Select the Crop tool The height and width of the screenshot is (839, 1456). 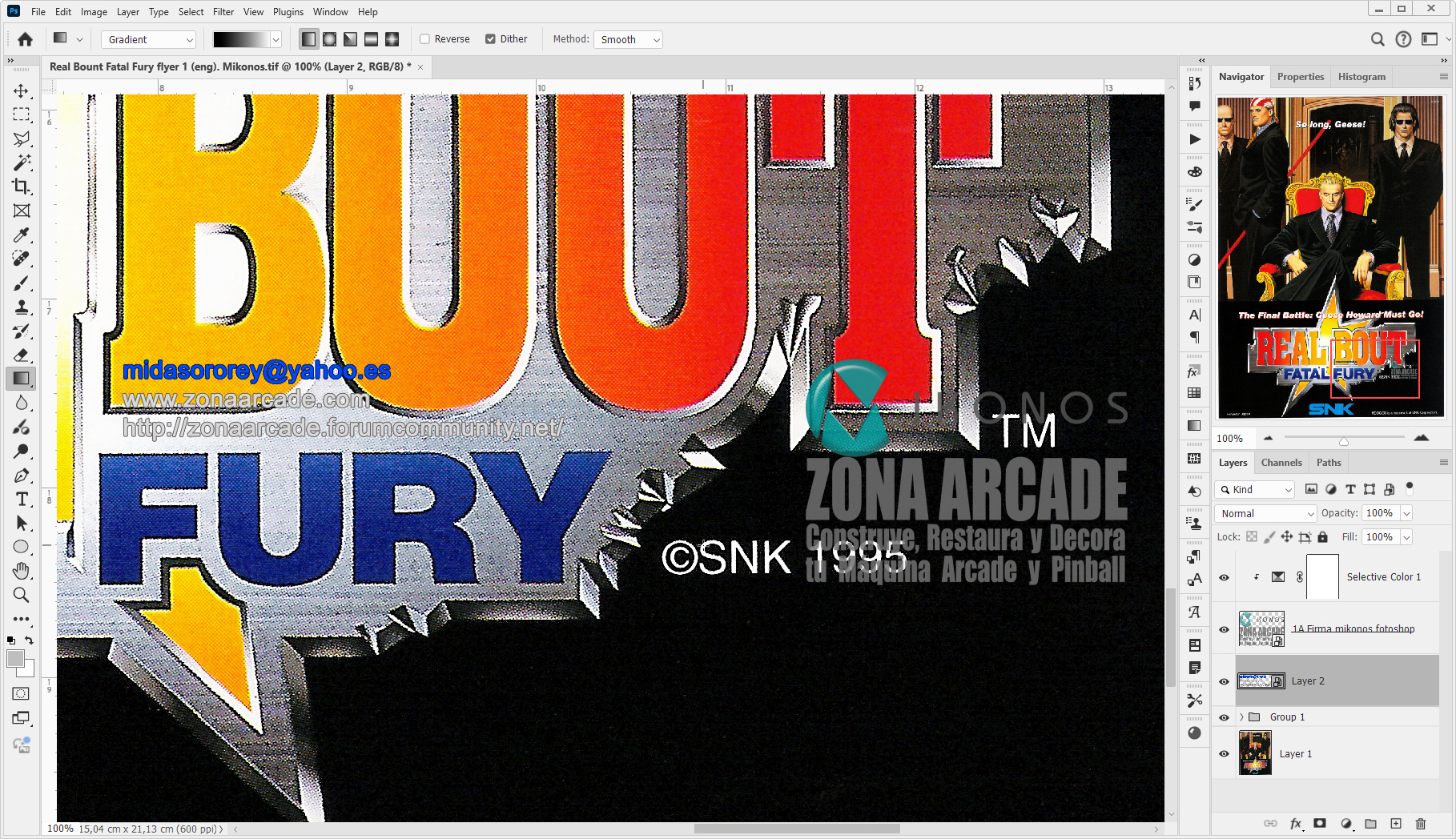(x=22, y=187)
